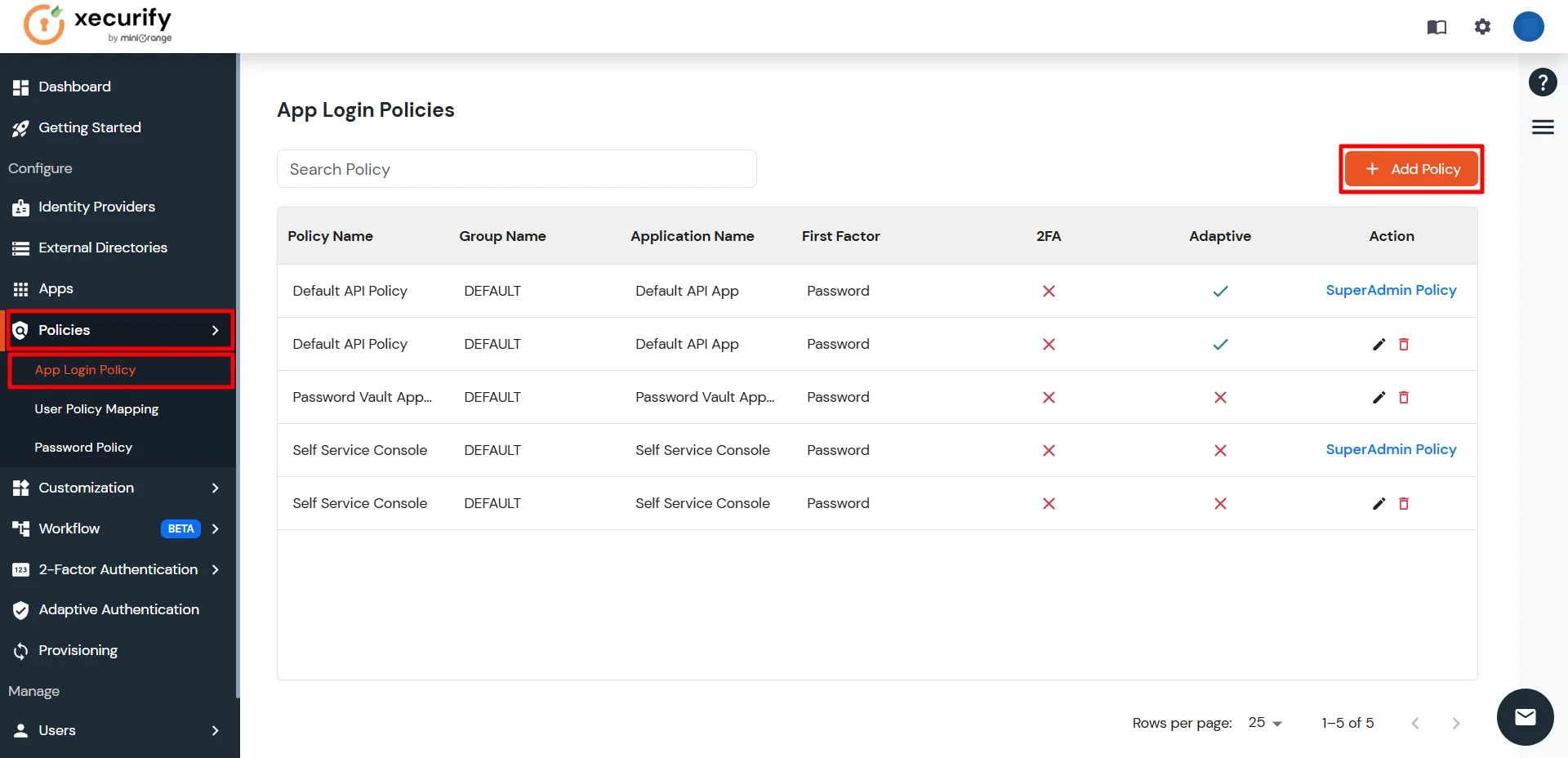Viewport: 1568px width, 758px height.
Task: Open the settings gear icon
Action: pyautogui.click(x=1482, y=27)
